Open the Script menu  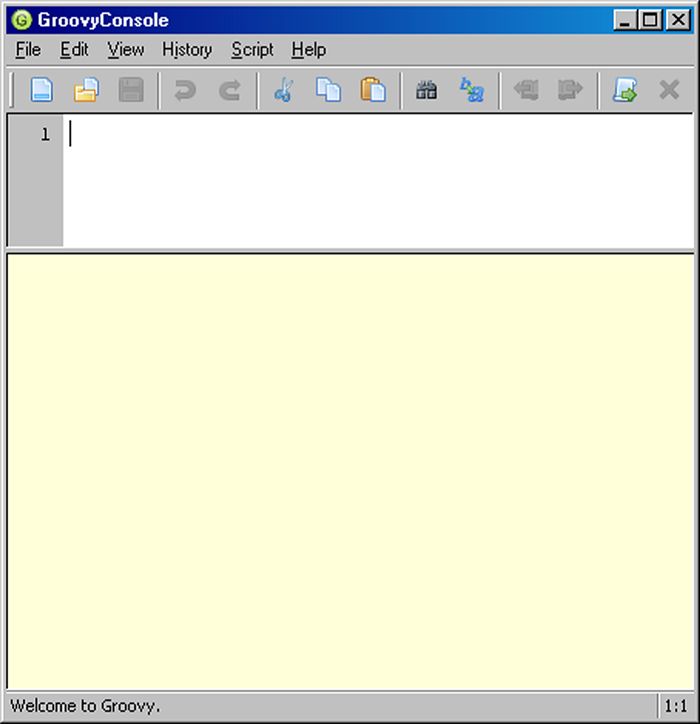tap(252, 49)
